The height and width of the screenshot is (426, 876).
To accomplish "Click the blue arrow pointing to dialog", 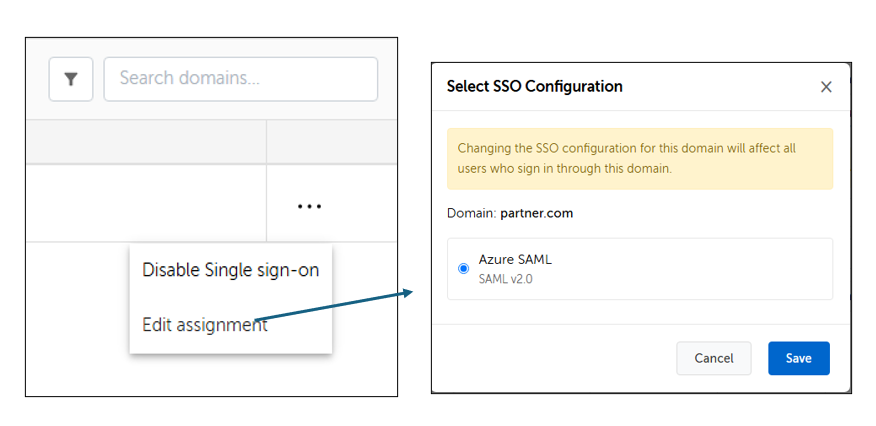I will pos(334,306).
